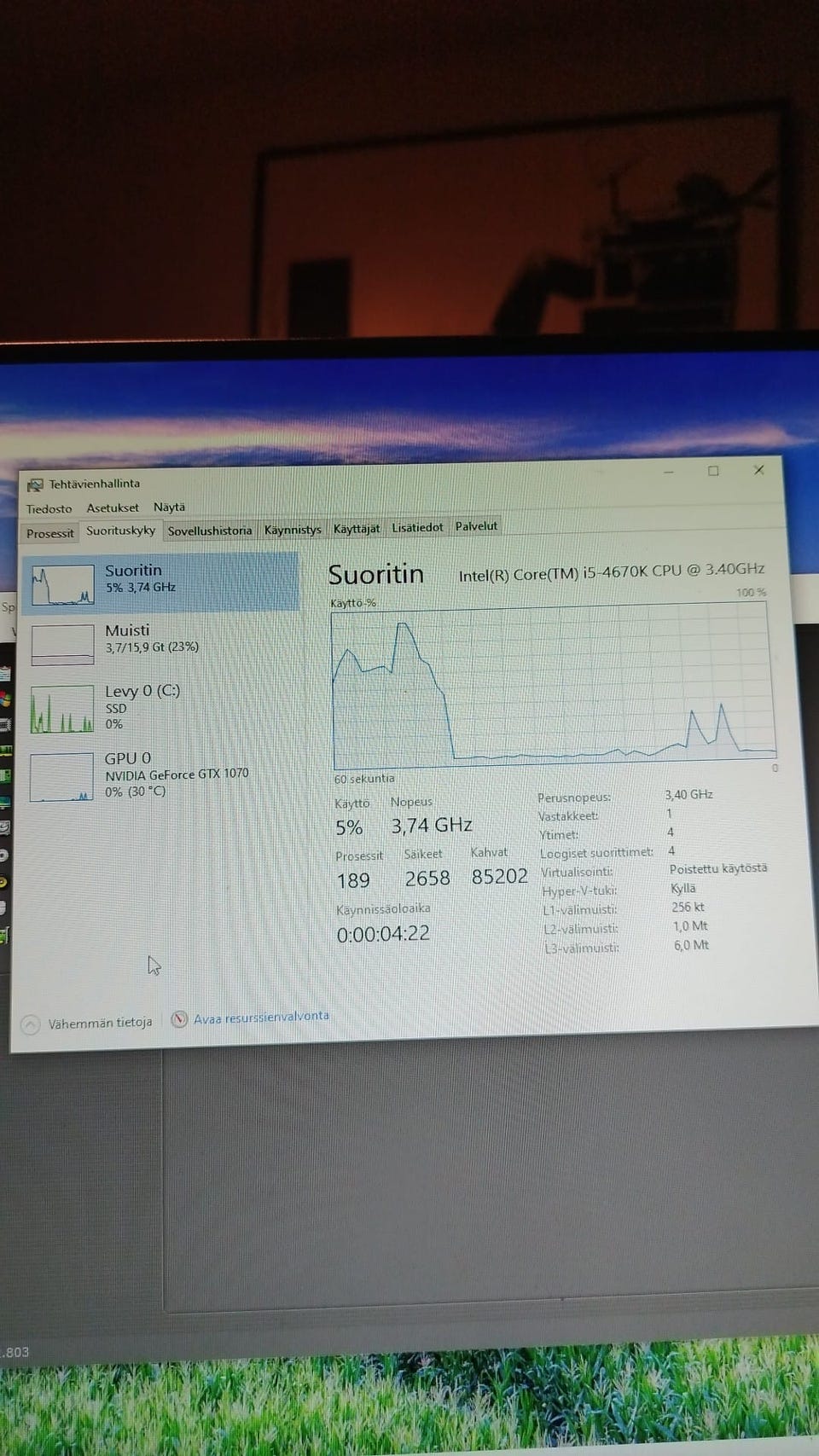Click the 256 kt L1 cache value

tap(688, 907)
